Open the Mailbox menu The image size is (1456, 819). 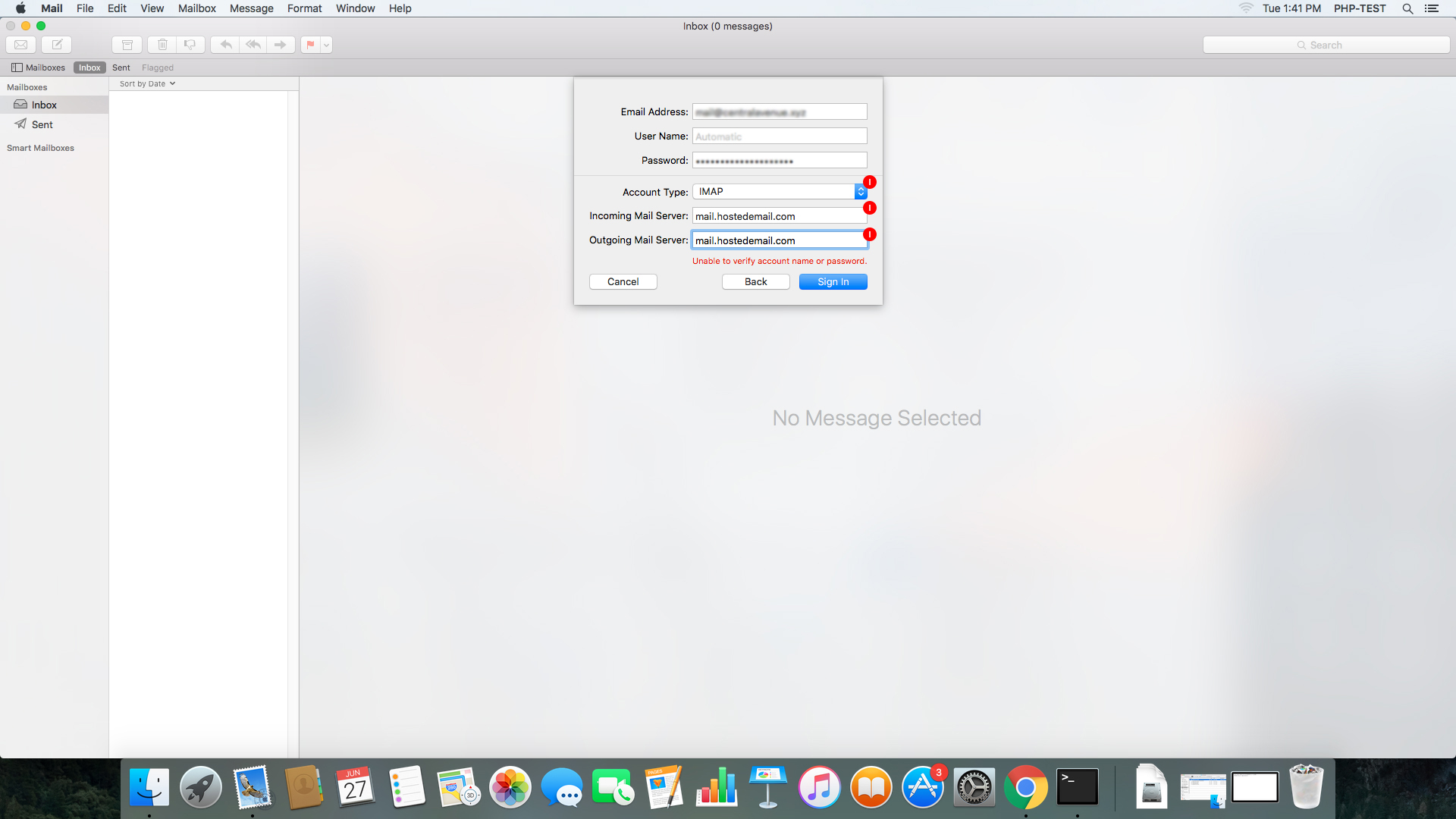196,8
